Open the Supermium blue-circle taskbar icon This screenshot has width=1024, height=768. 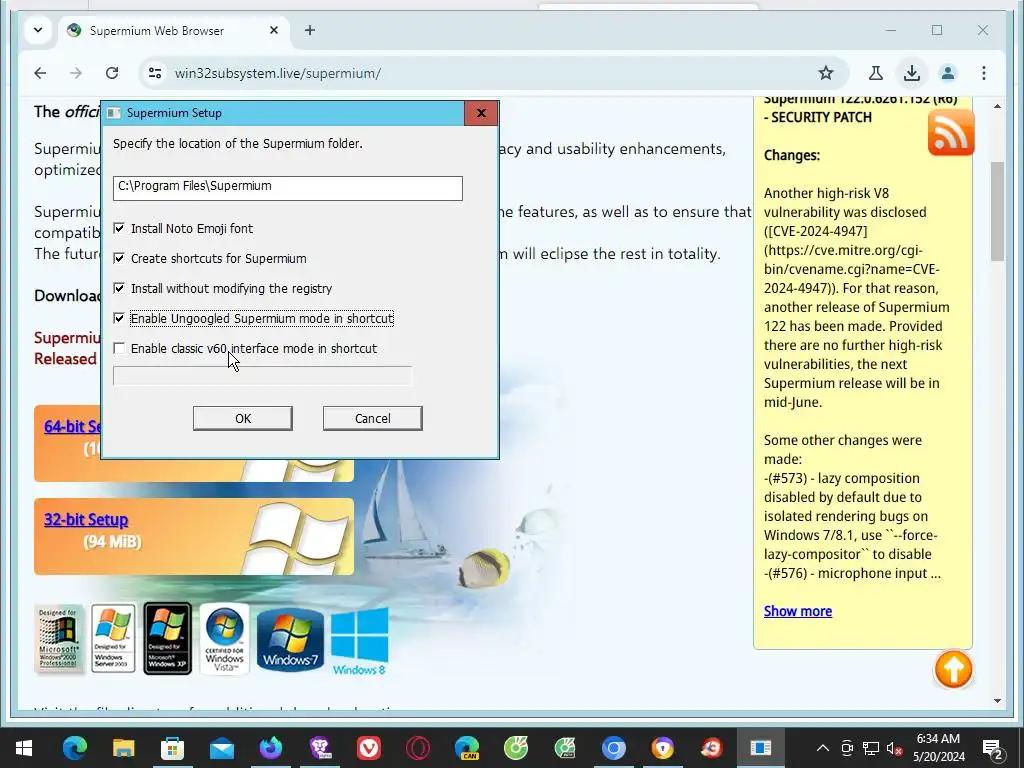click(x=614, y=748)
